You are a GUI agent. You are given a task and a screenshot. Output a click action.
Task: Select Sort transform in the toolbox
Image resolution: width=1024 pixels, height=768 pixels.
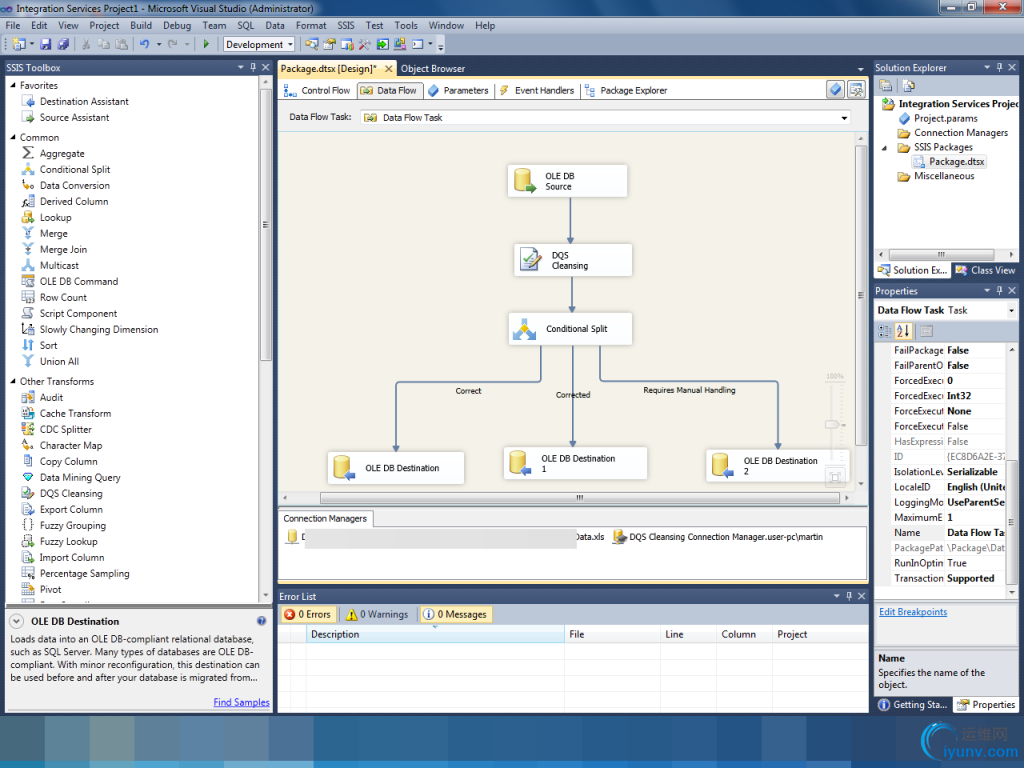pyautogui.click(x=48, y=345)
